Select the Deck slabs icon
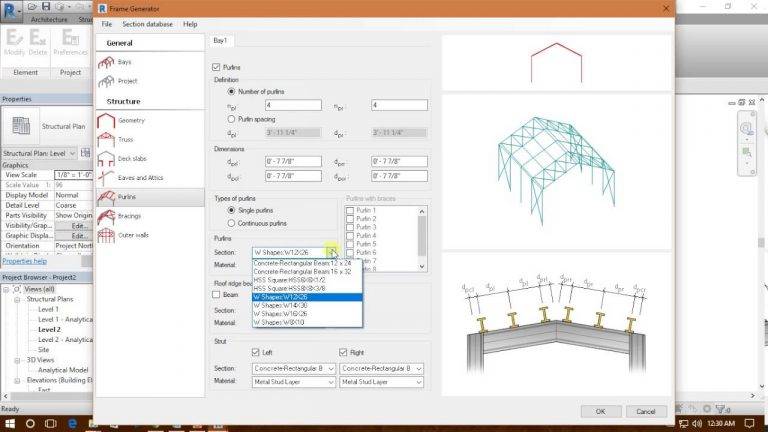 pos(106,159)
